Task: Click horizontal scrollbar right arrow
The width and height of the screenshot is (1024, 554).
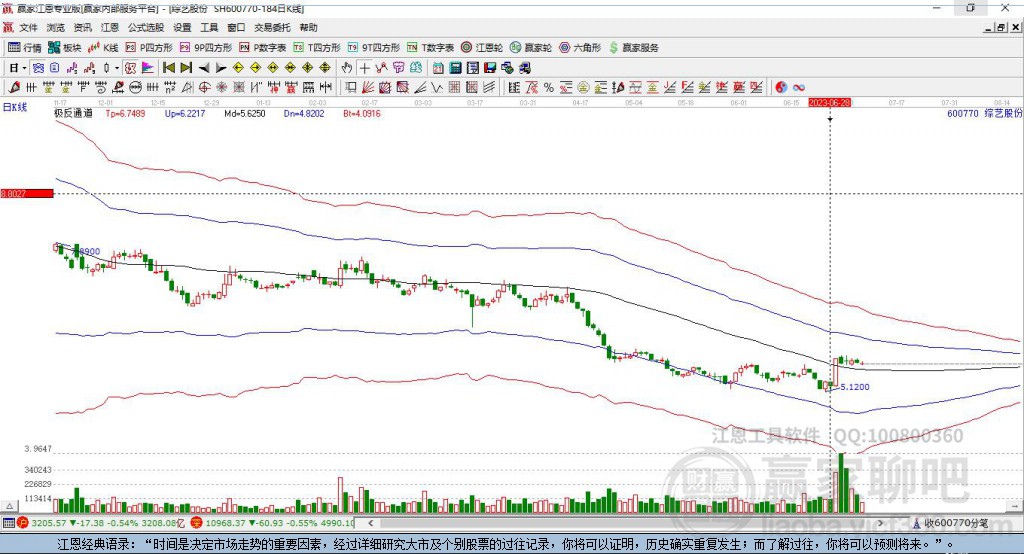Action: (880, 523)
